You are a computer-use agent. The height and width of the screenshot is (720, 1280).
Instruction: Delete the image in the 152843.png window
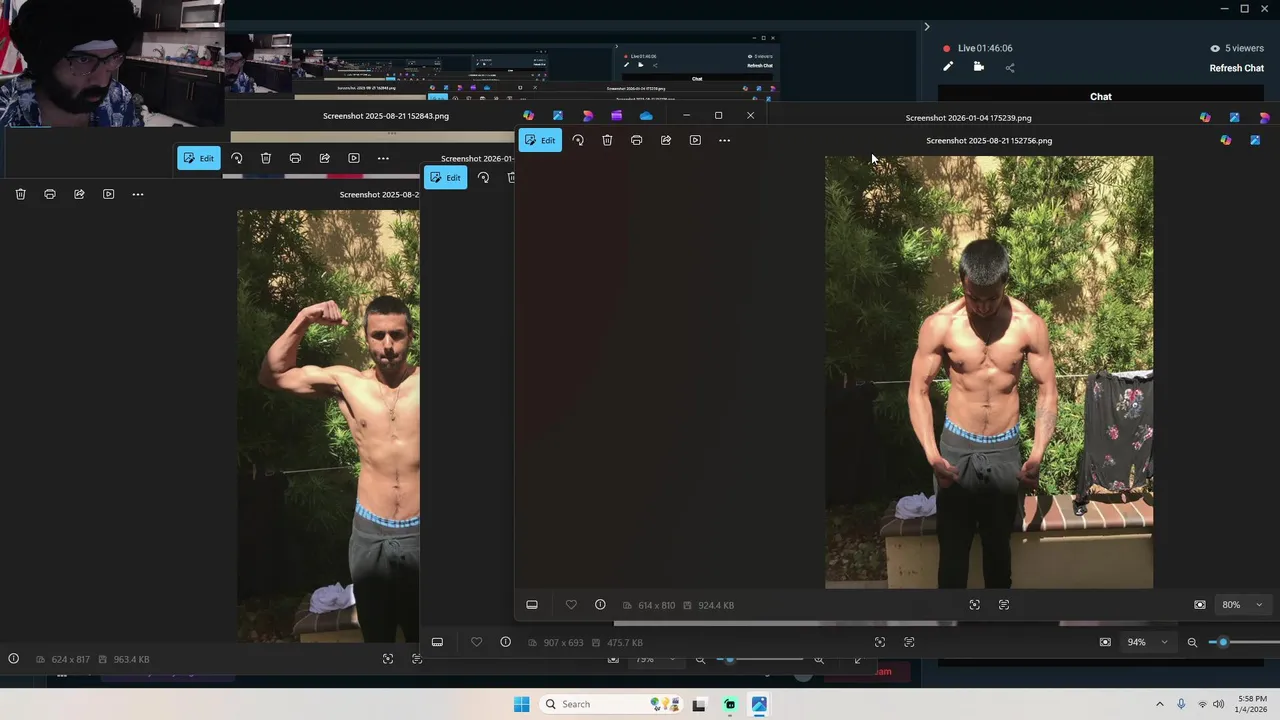(x=266, y=158)
